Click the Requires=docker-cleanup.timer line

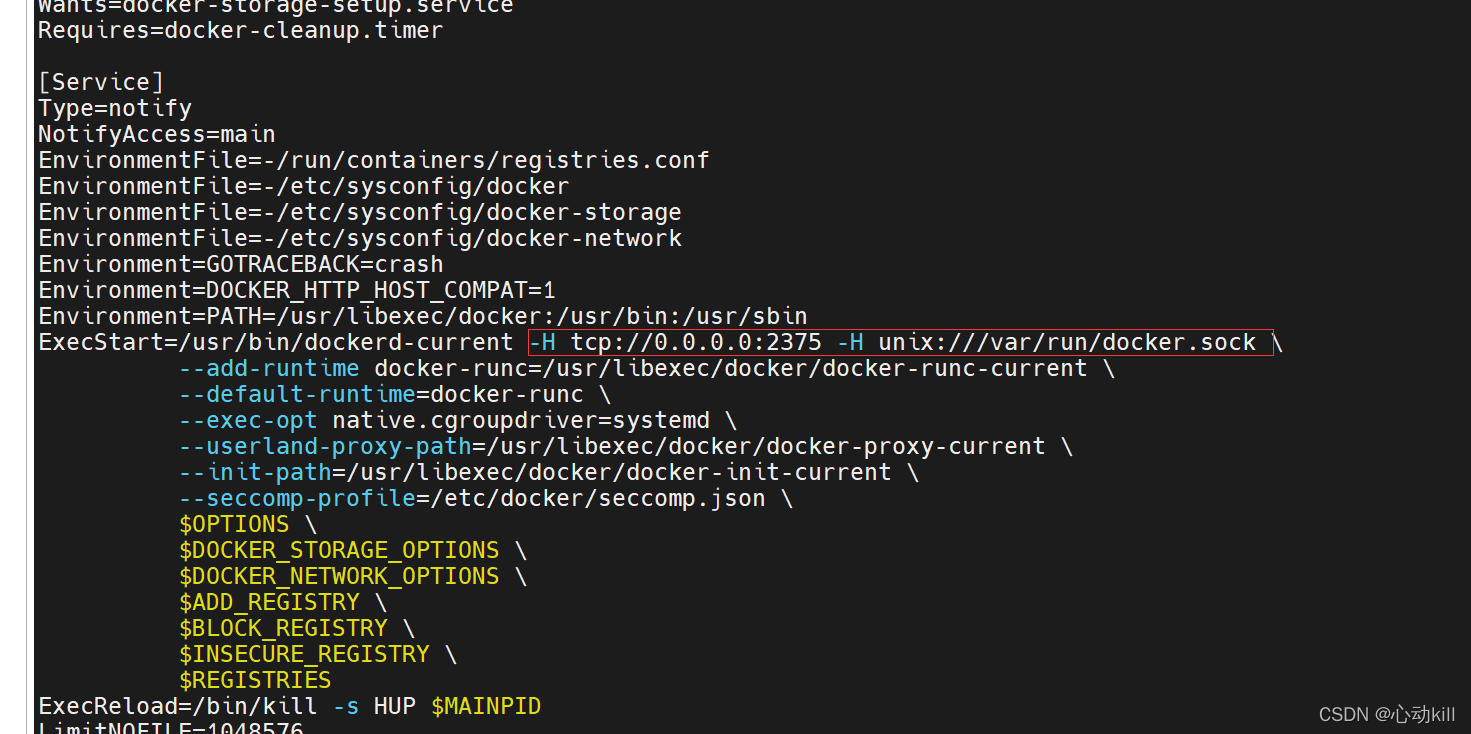[x=241, y=30]
